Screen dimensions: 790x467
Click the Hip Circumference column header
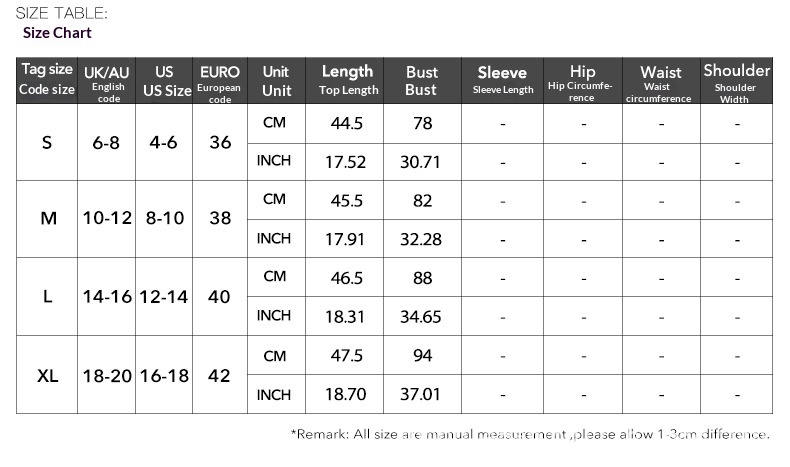tap(582, 80)
